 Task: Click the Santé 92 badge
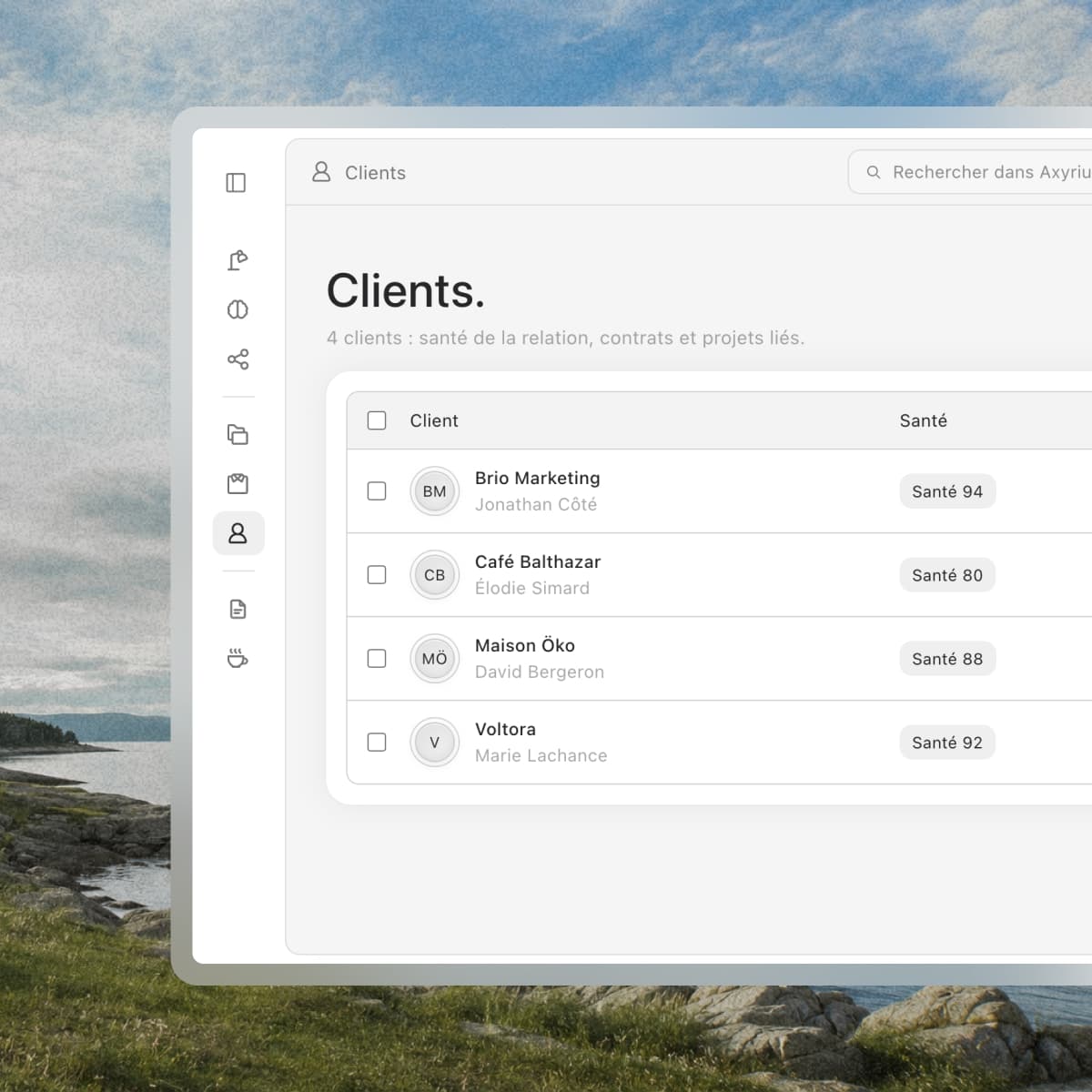coord(947,743)
